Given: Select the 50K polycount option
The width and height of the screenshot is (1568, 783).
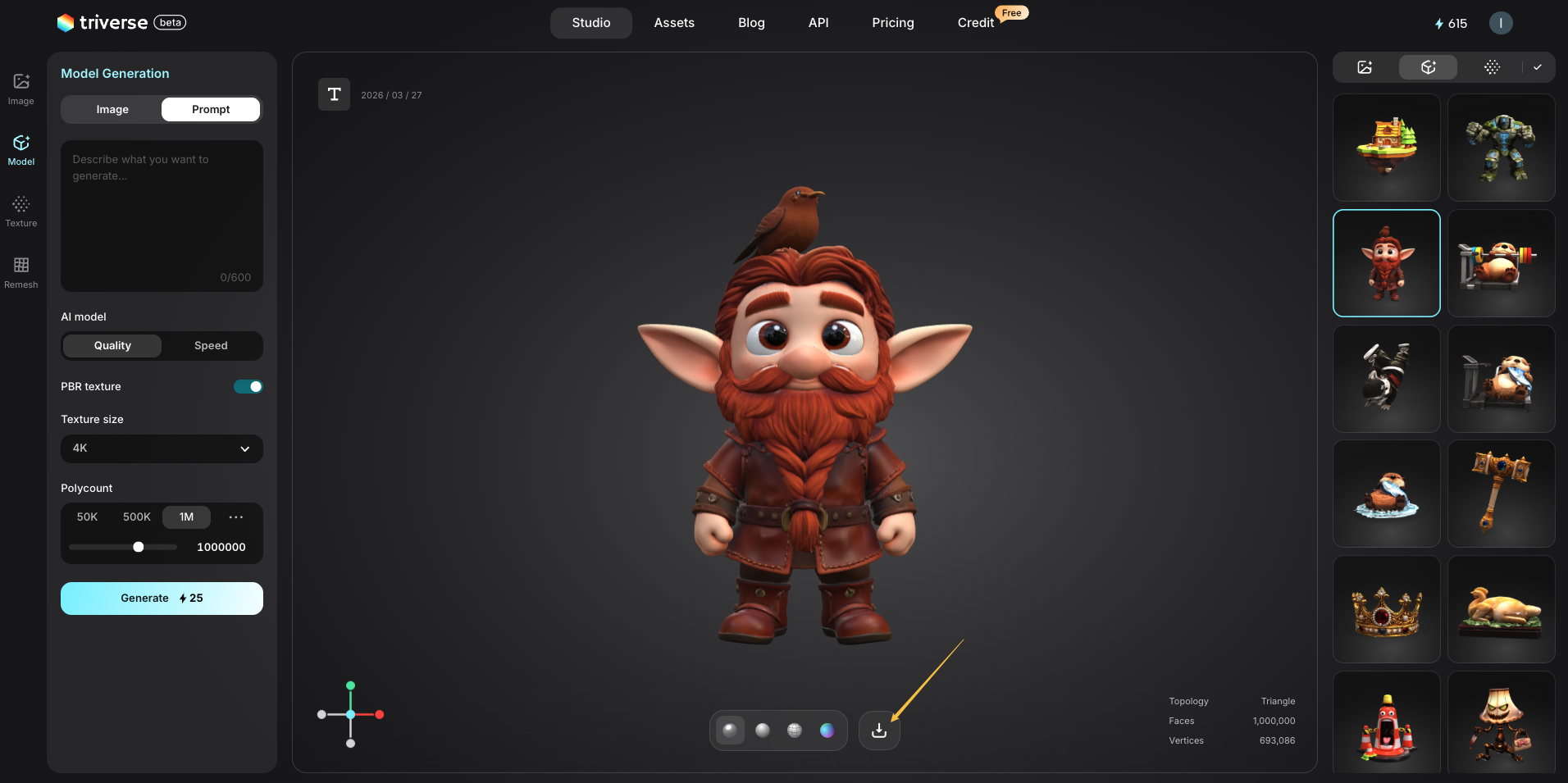Looking at the screenshot, I should coord(87,517).
